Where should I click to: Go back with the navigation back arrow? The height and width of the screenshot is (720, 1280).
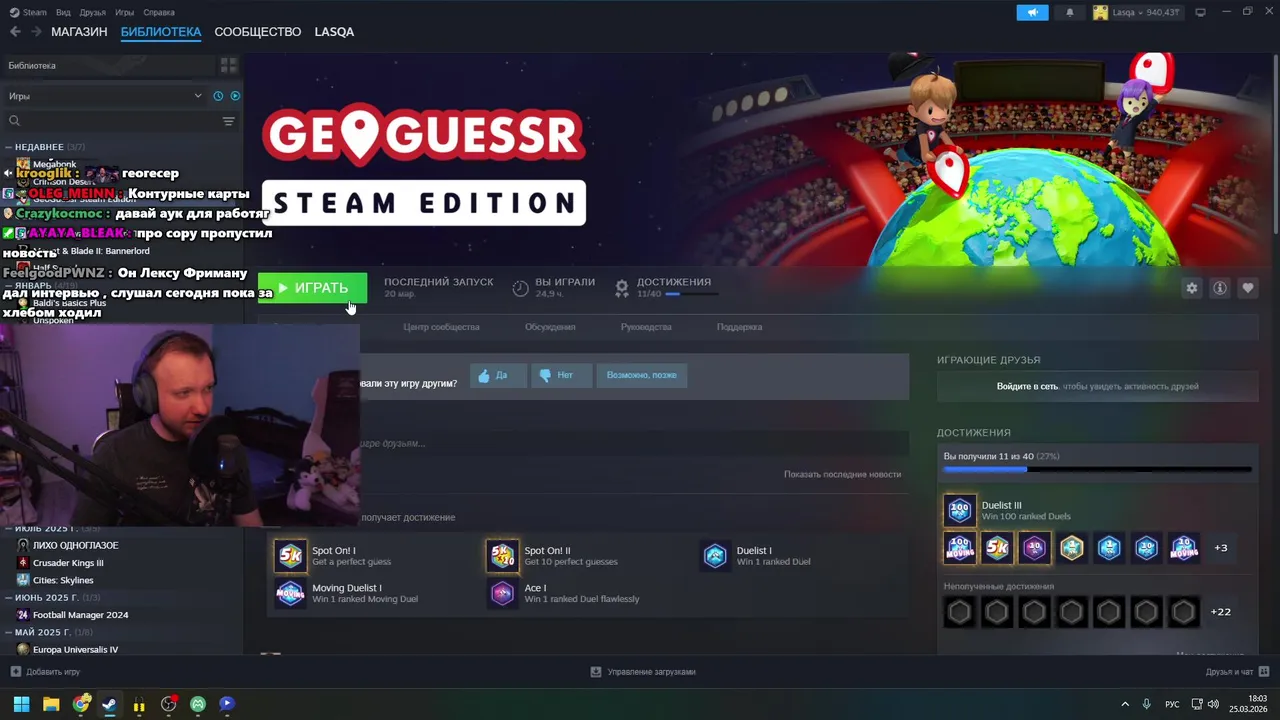point(15,32)
